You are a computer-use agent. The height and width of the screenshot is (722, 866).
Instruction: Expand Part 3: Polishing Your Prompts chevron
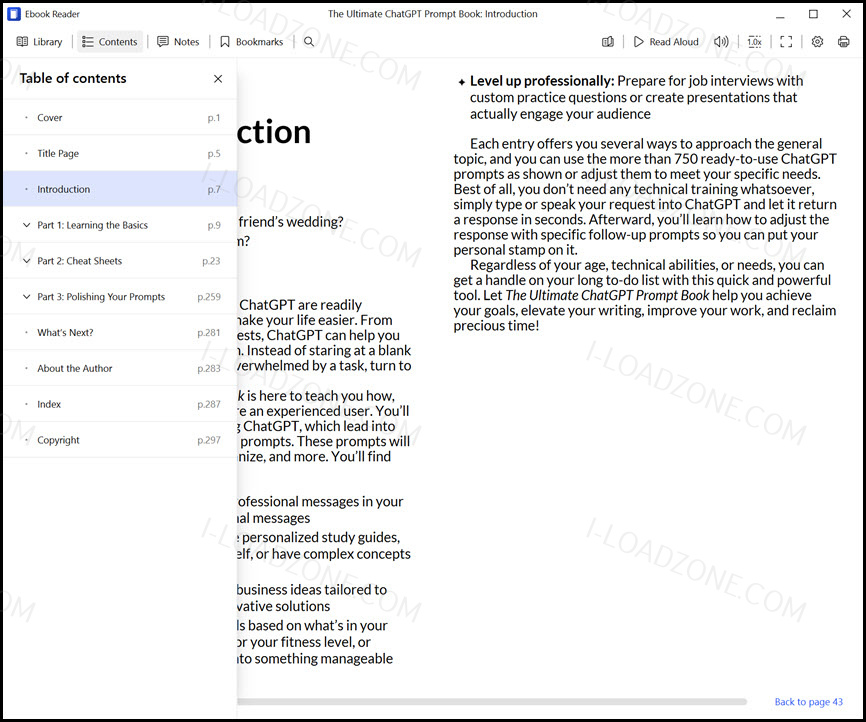(26, 297)
